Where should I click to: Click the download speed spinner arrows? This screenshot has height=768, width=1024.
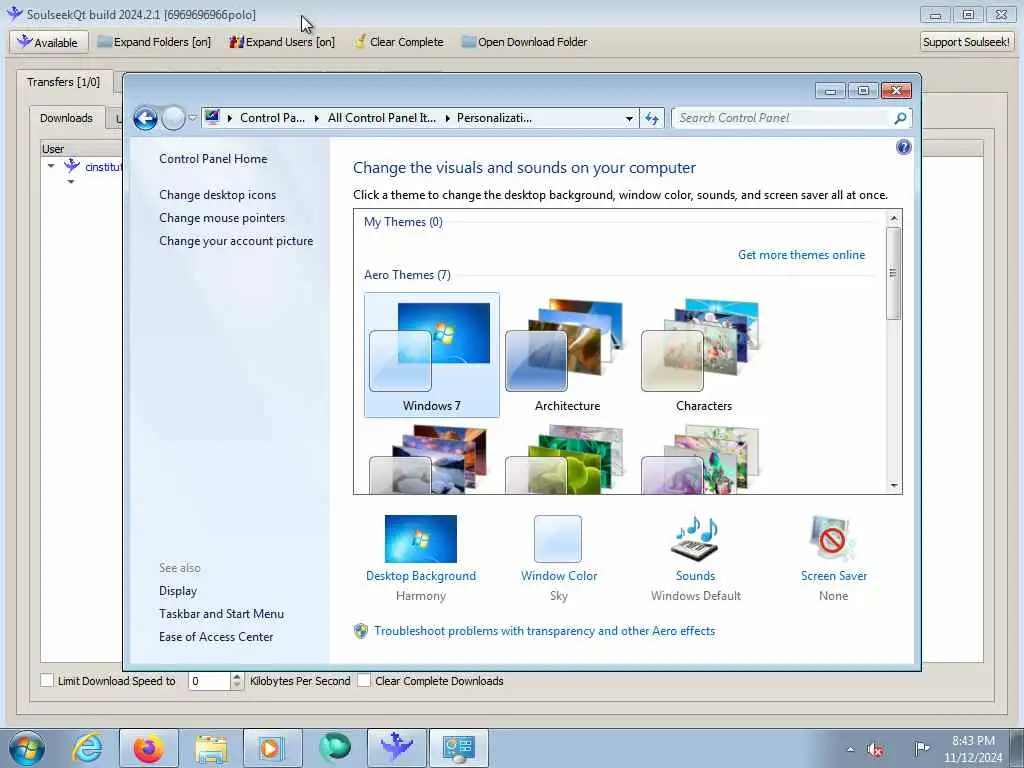[236, 681]
